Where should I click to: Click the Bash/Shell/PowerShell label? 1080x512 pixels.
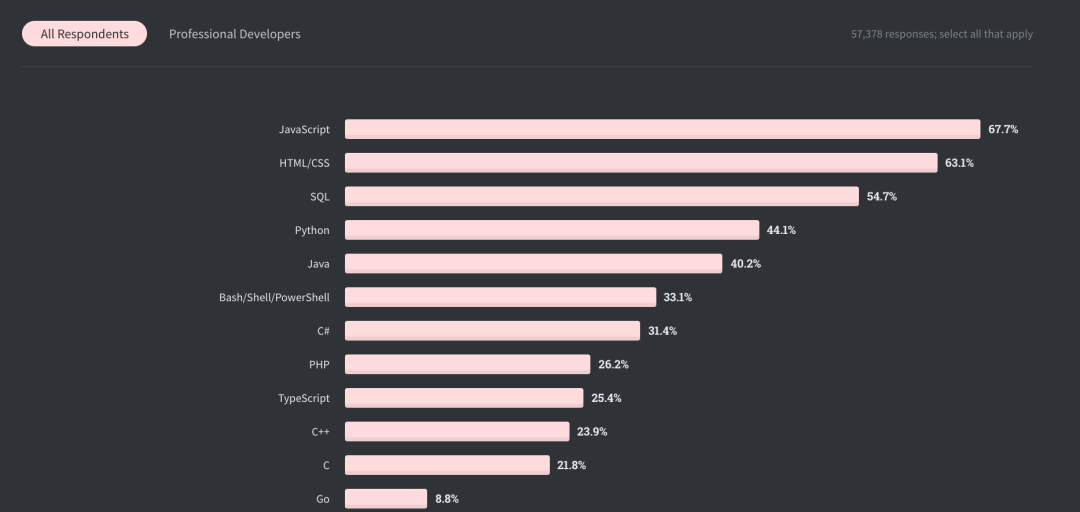click(274, 297)
